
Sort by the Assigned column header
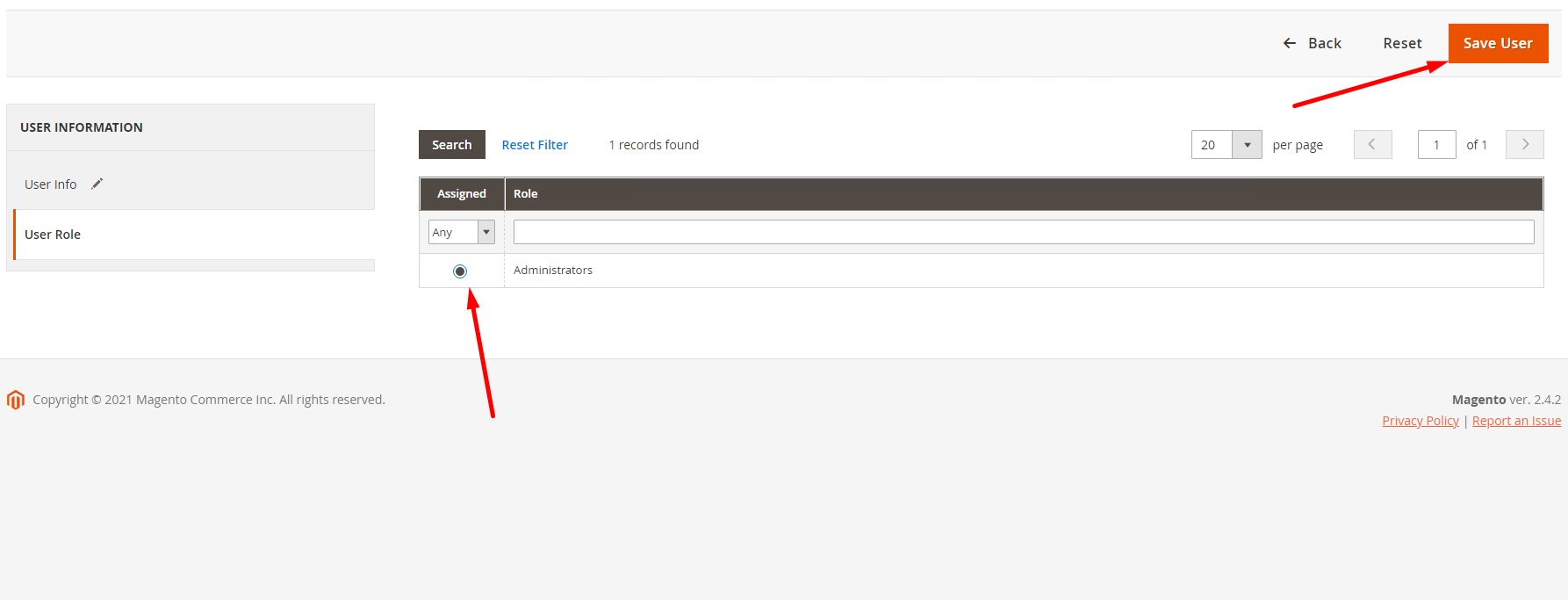[x=462, y=193]
